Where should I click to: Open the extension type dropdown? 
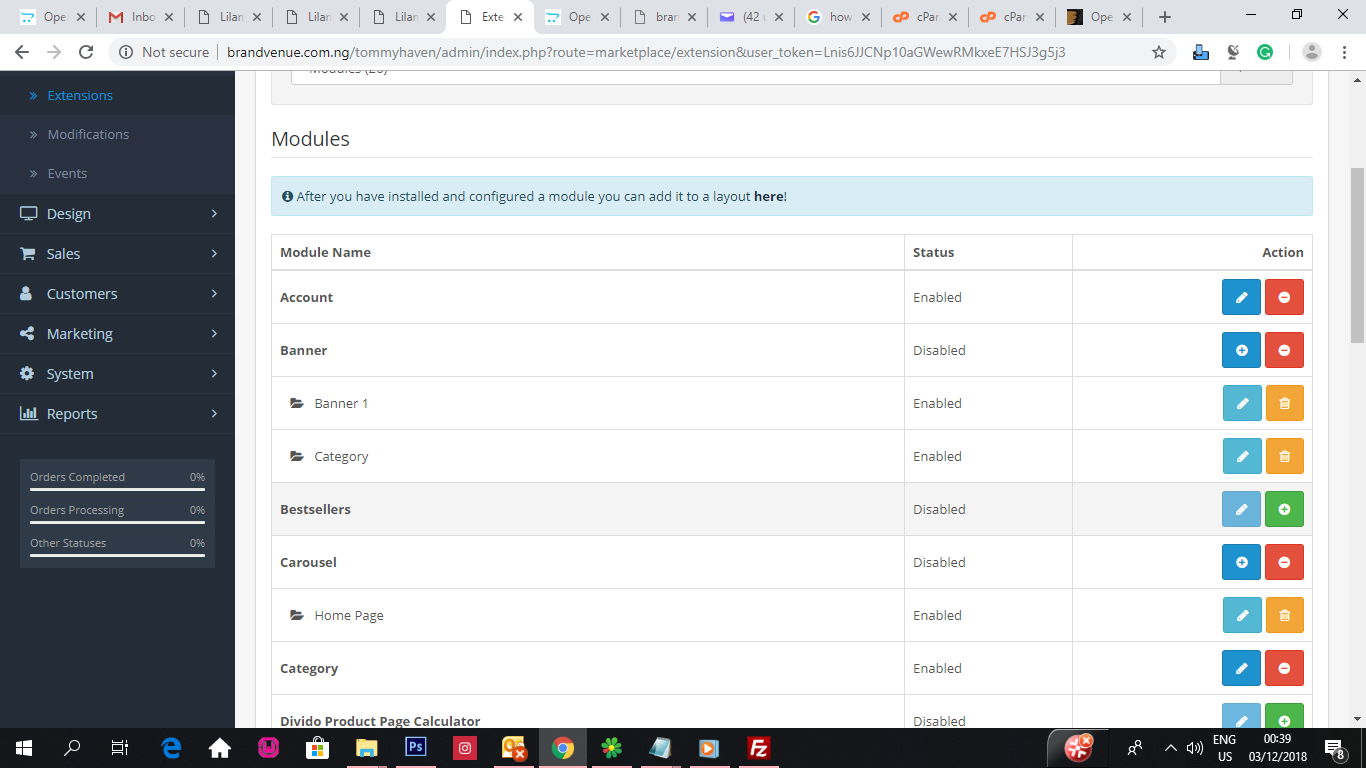click(756, 76)
